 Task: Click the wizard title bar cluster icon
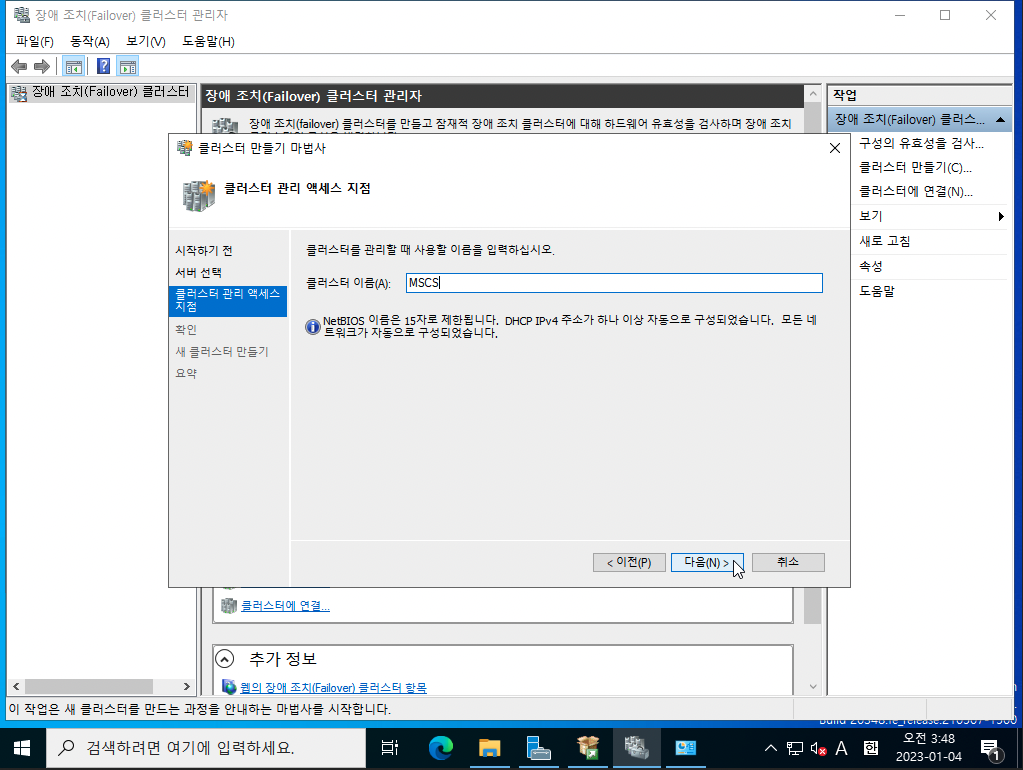click(x=185, y=148)
